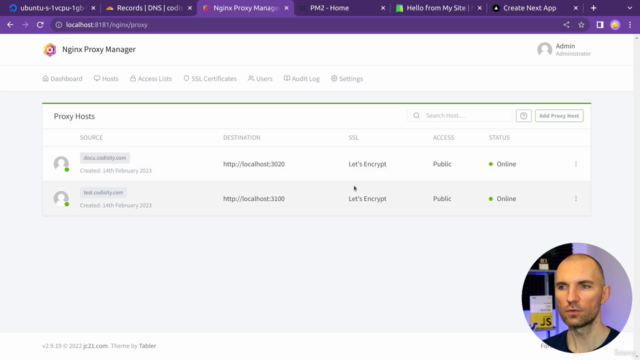The width and height of the screenshot is (640, 360).
Task: Switch to Create Next App tab
Action: point(535,8)
